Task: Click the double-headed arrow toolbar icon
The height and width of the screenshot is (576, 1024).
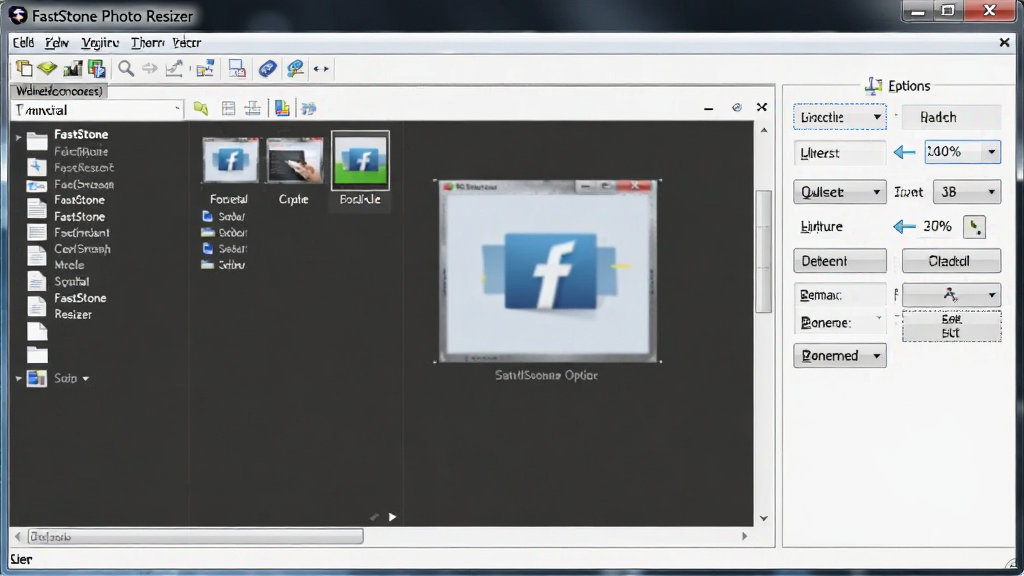Action: [x=321, y=69]
